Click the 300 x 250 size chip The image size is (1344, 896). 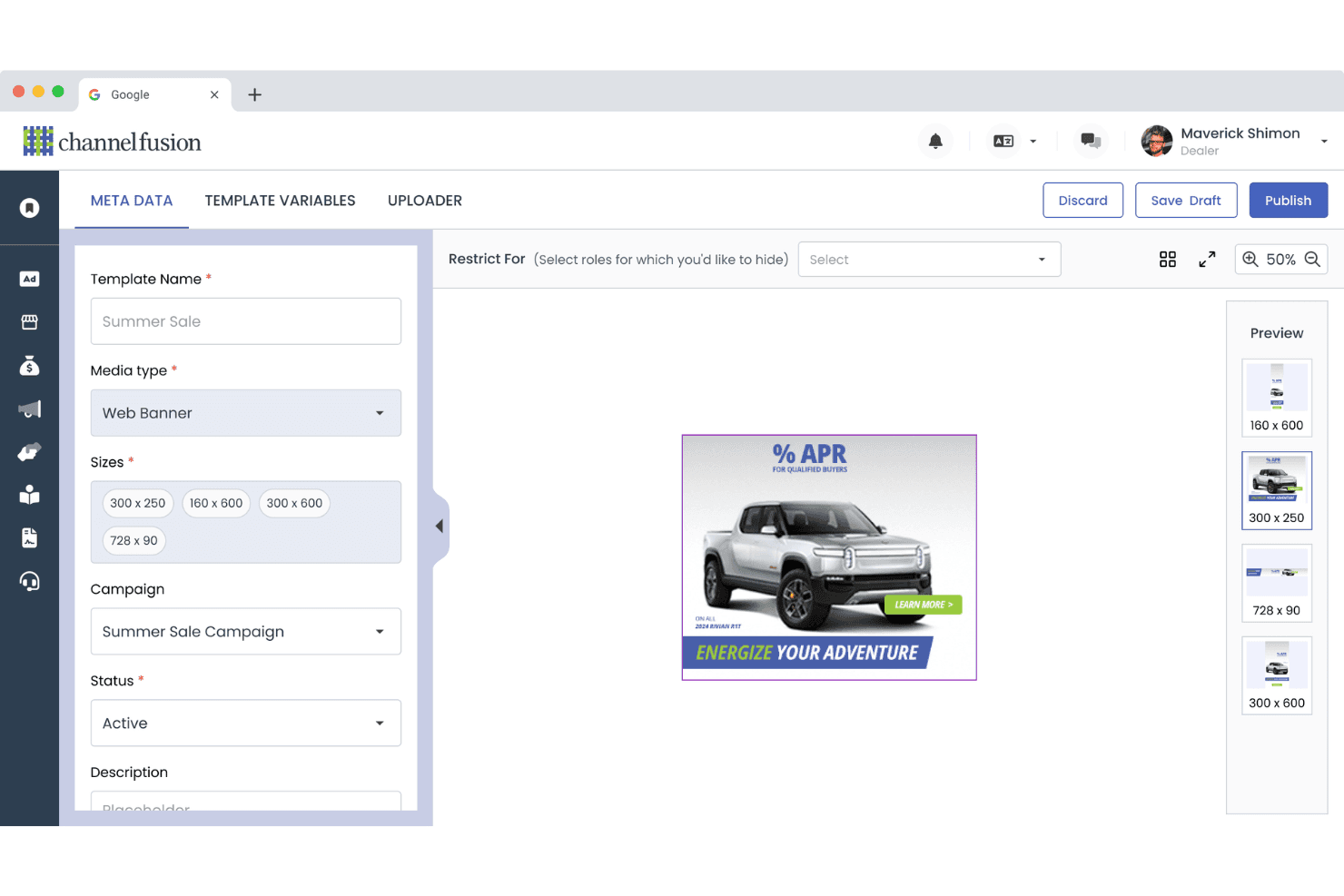[138, 503]
